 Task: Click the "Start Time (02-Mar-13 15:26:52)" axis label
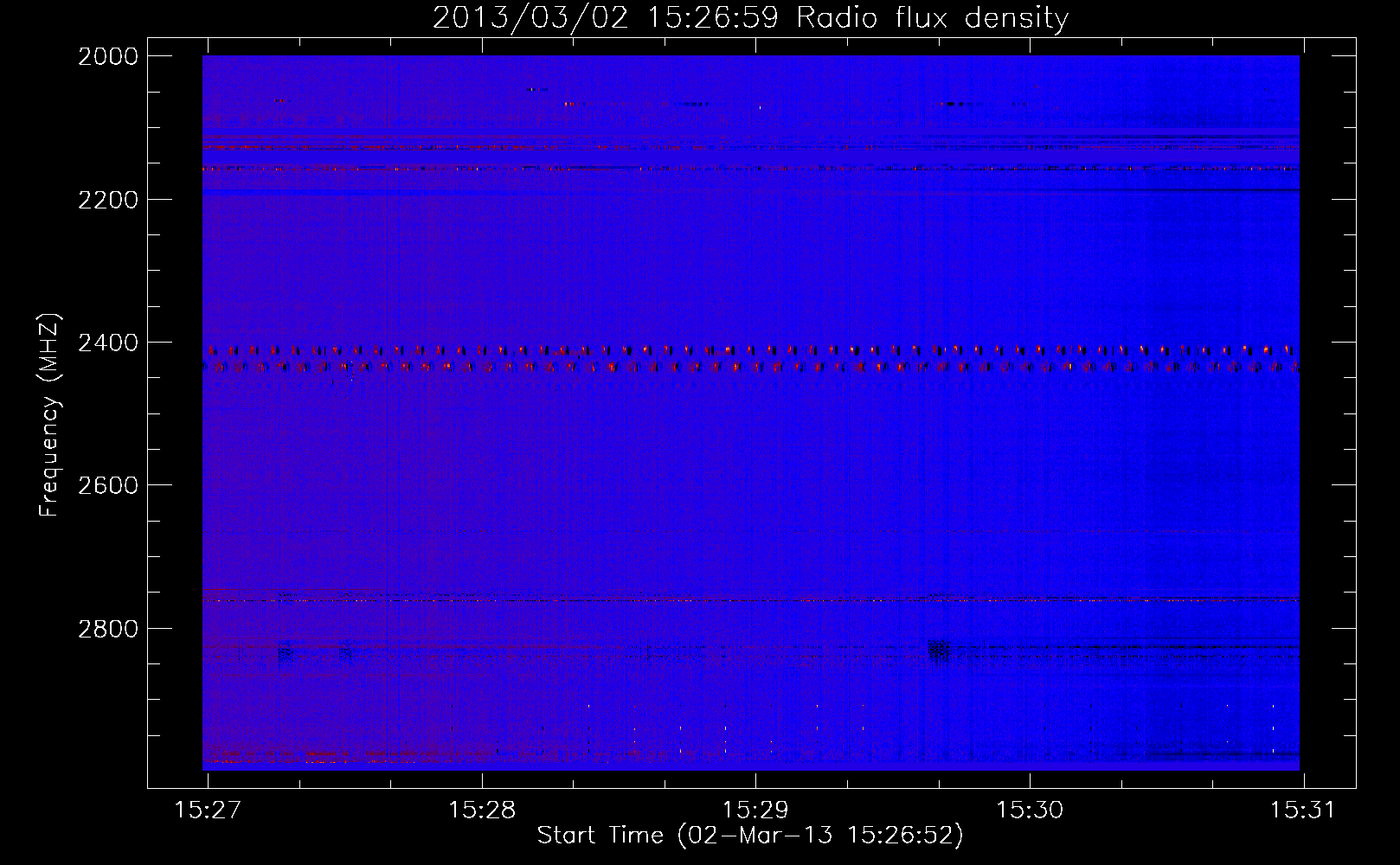click(x=750, y=836)
